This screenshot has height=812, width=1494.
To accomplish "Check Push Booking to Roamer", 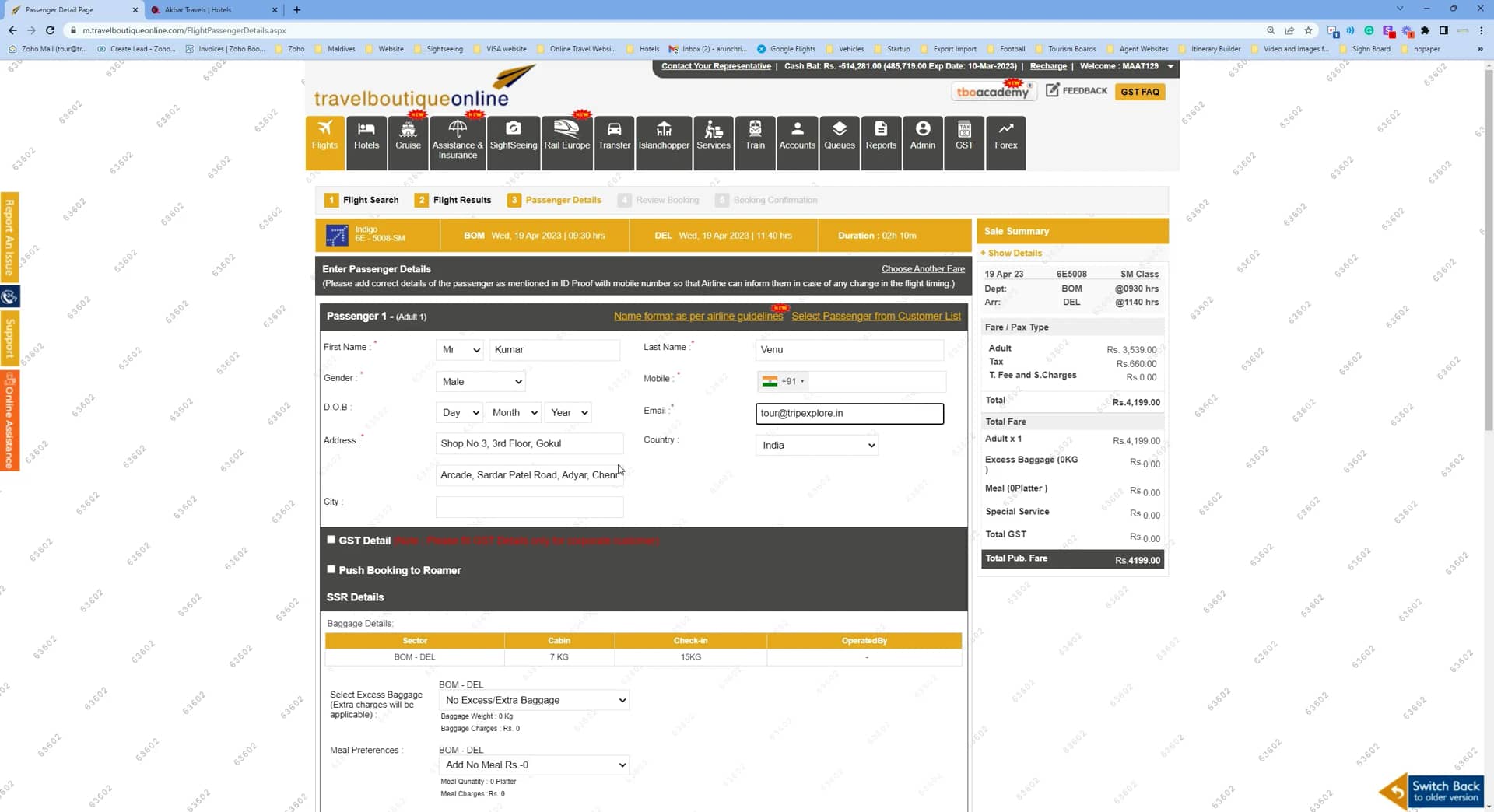I will (x=331, y=569).
